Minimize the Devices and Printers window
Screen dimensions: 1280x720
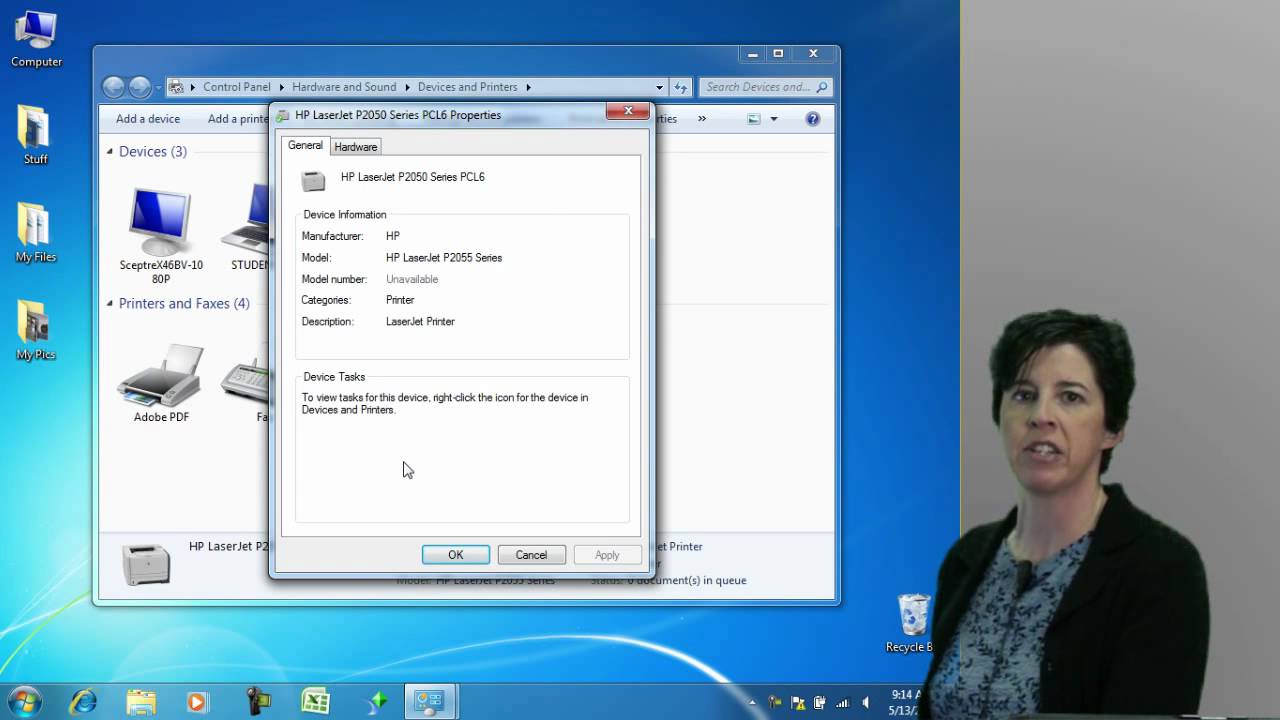click(x=753, y=54)
